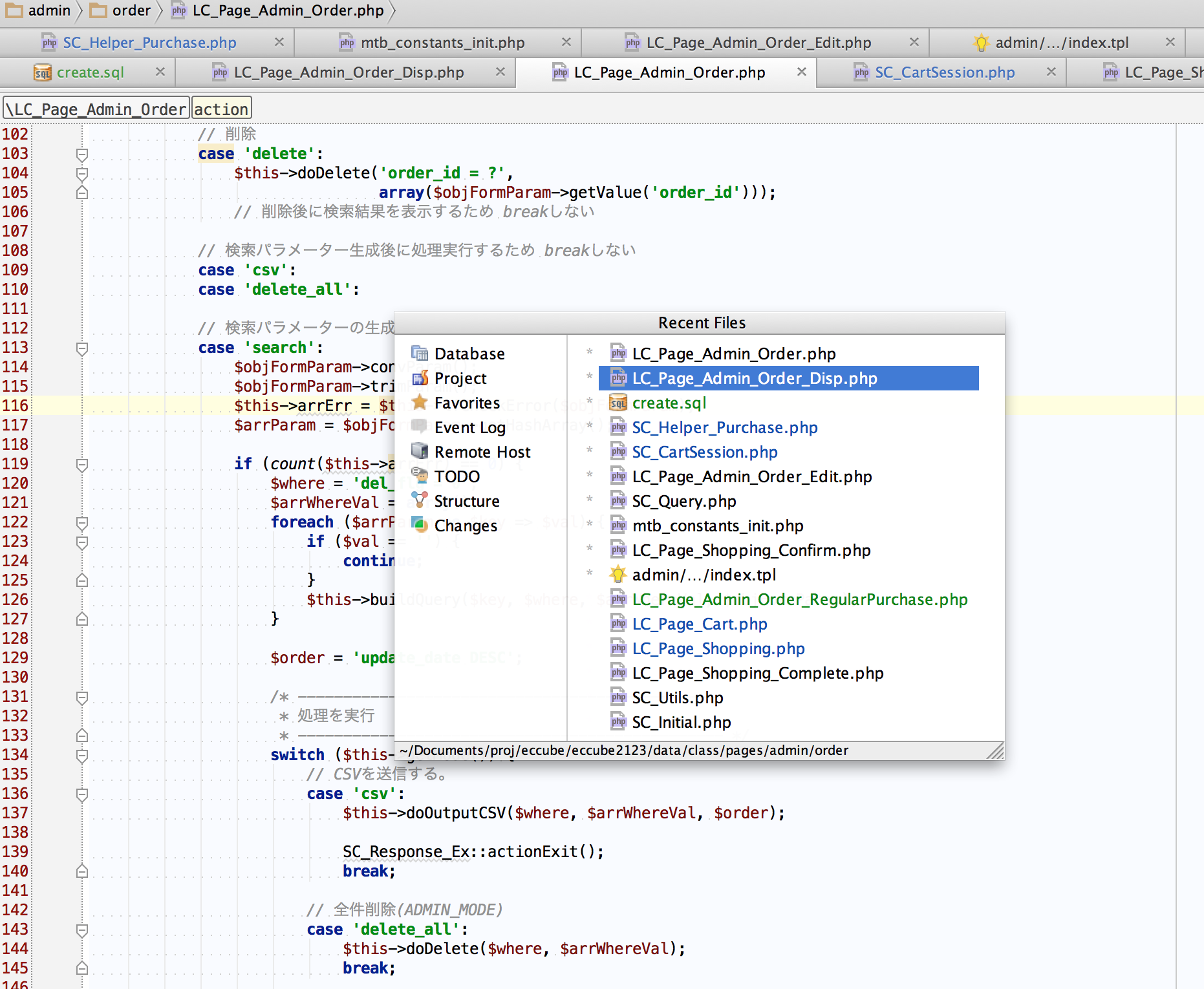Open the Structure tool icon
The image size is (1204, 989).
[x=420, y=500]
